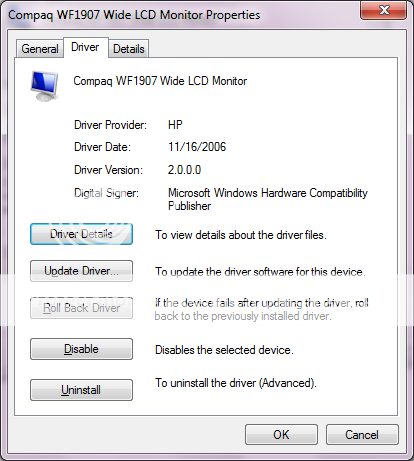The image size is (414, 461).
Task: Cancel the properties dialog
Action: [x=362, y=434]
